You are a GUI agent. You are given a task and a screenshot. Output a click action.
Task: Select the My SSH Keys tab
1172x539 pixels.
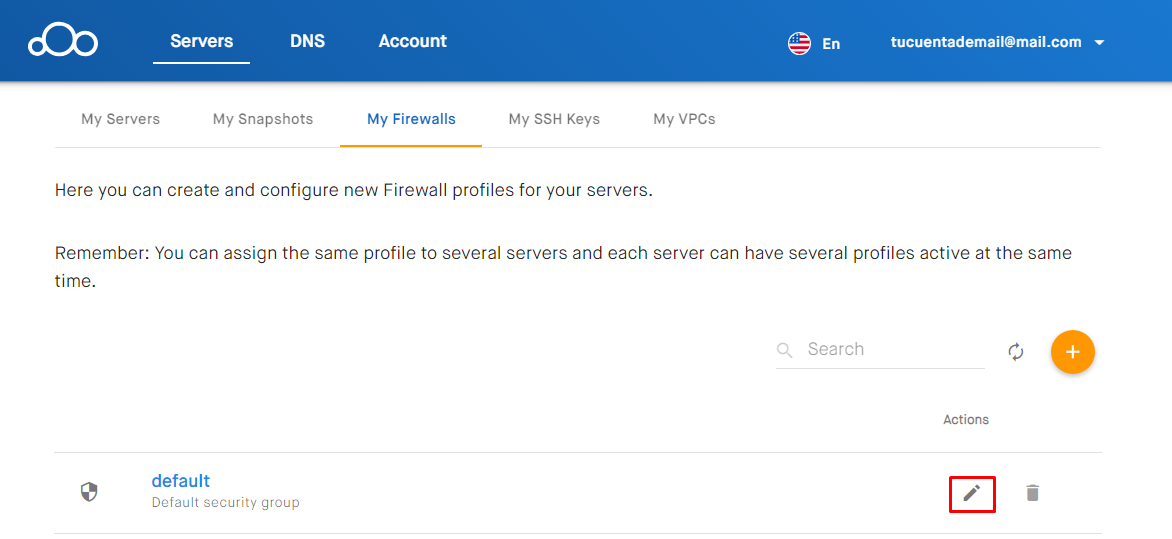pos(554,119)
